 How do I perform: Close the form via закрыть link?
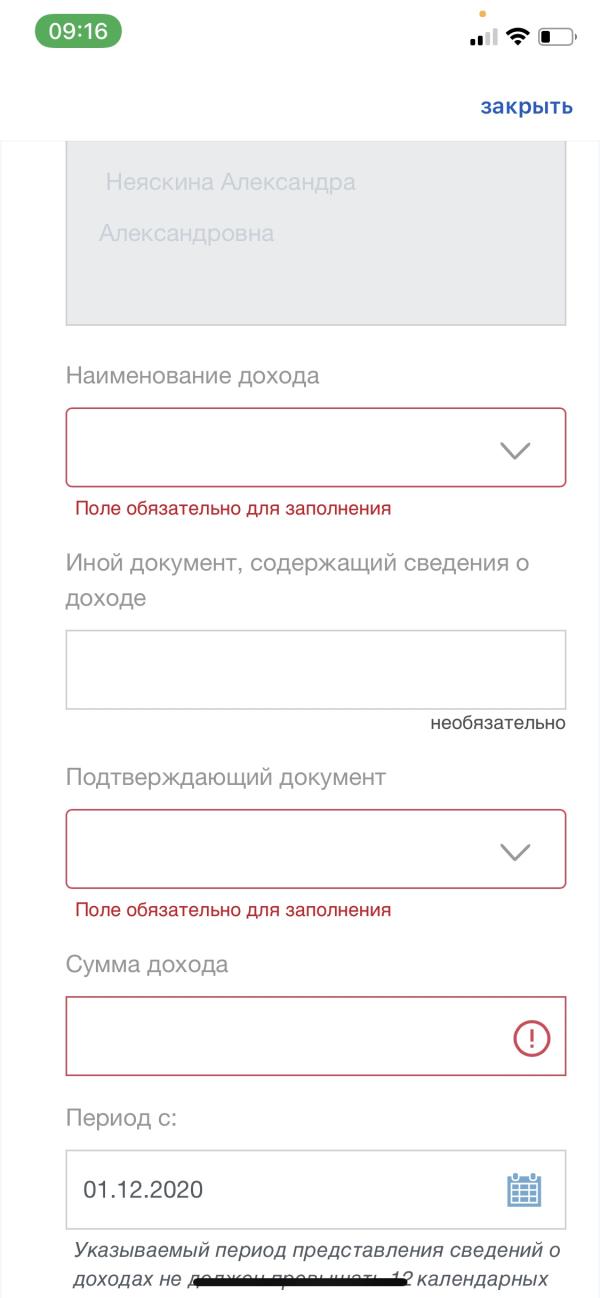point(526,107)
